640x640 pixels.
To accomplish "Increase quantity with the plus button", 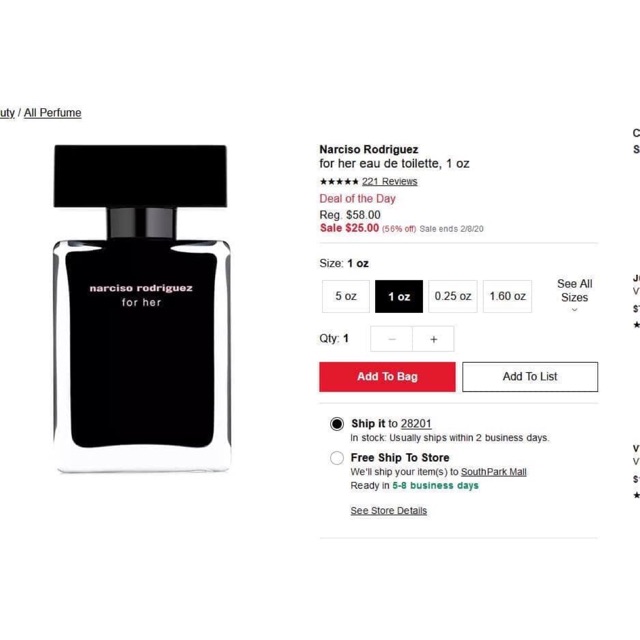I will pos(433,339).
